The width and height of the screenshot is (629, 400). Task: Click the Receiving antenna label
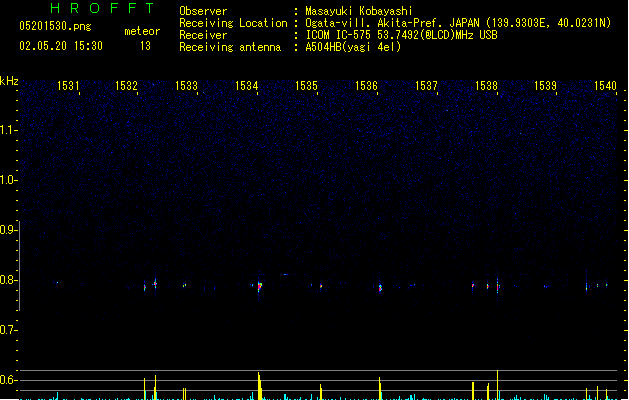click(230, 47)
